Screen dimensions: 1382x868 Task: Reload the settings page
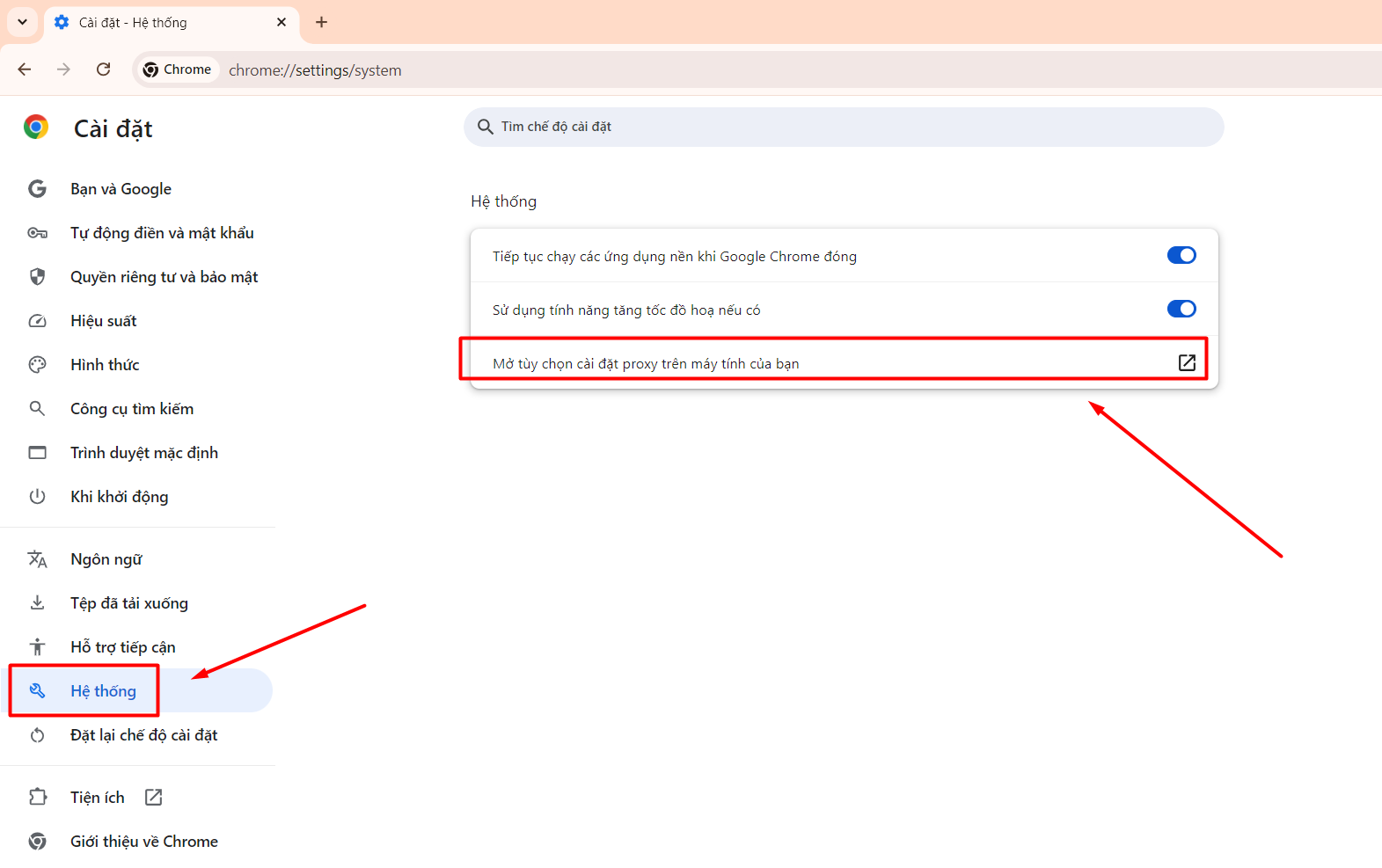coord(103,69)
